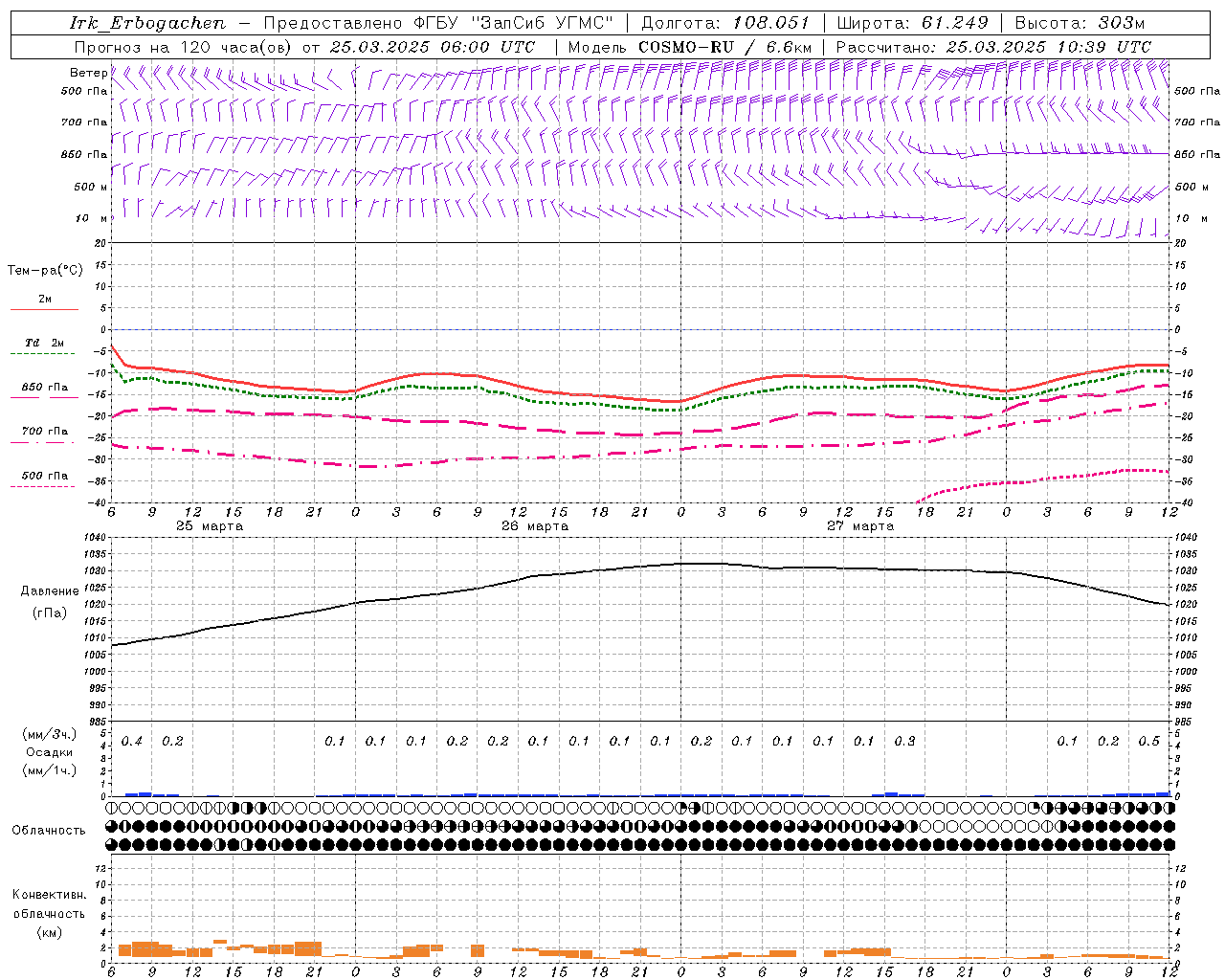The image size is (1225, 980).
Task: Click the '(мм/1ч.)' precipitation unit label
Action: tap(50, 770)
